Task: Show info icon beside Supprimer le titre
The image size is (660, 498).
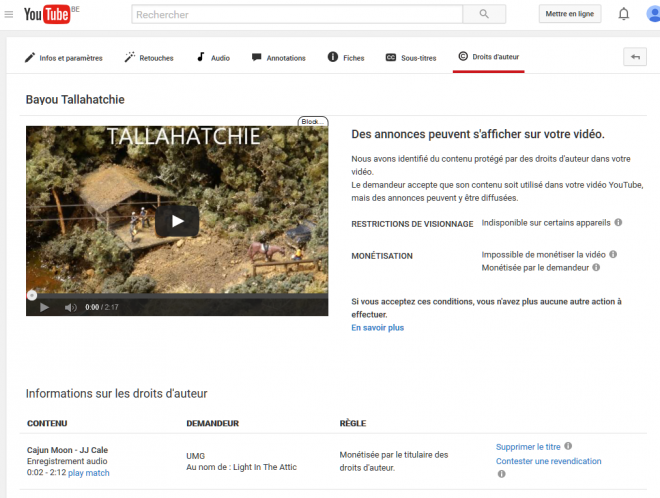Action: [x=568, y=446]
